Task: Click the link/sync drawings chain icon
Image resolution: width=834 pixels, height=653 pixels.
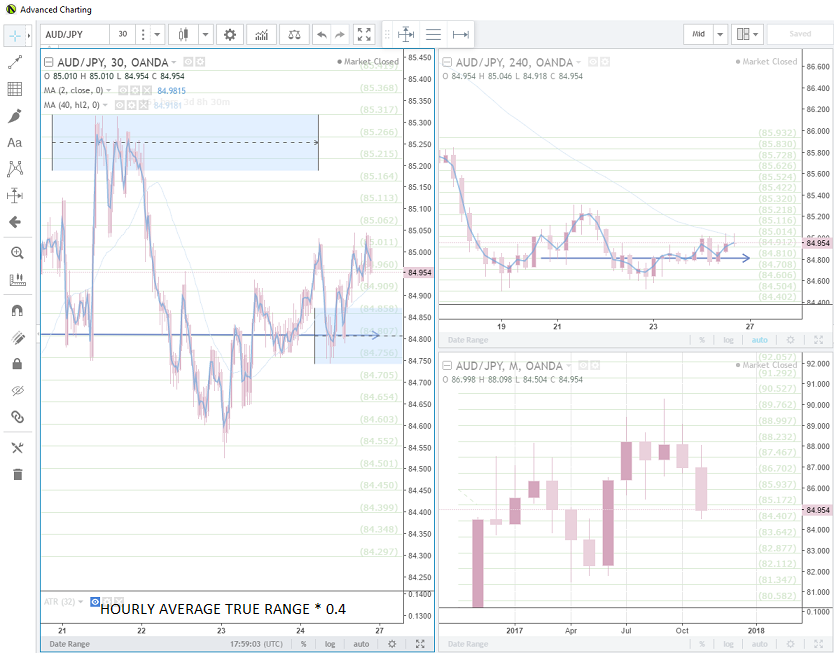Action: pyautogui.click(x=17, y=416)
